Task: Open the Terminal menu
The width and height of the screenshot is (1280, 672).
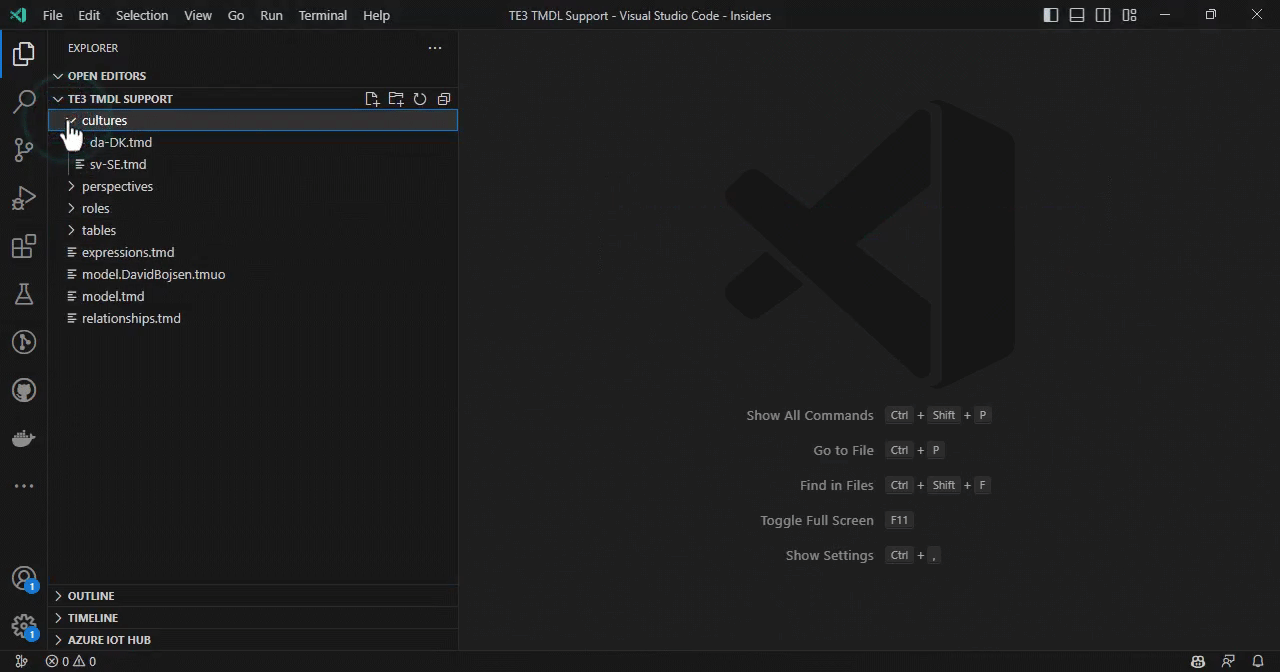Action: (x=322, y=15)
